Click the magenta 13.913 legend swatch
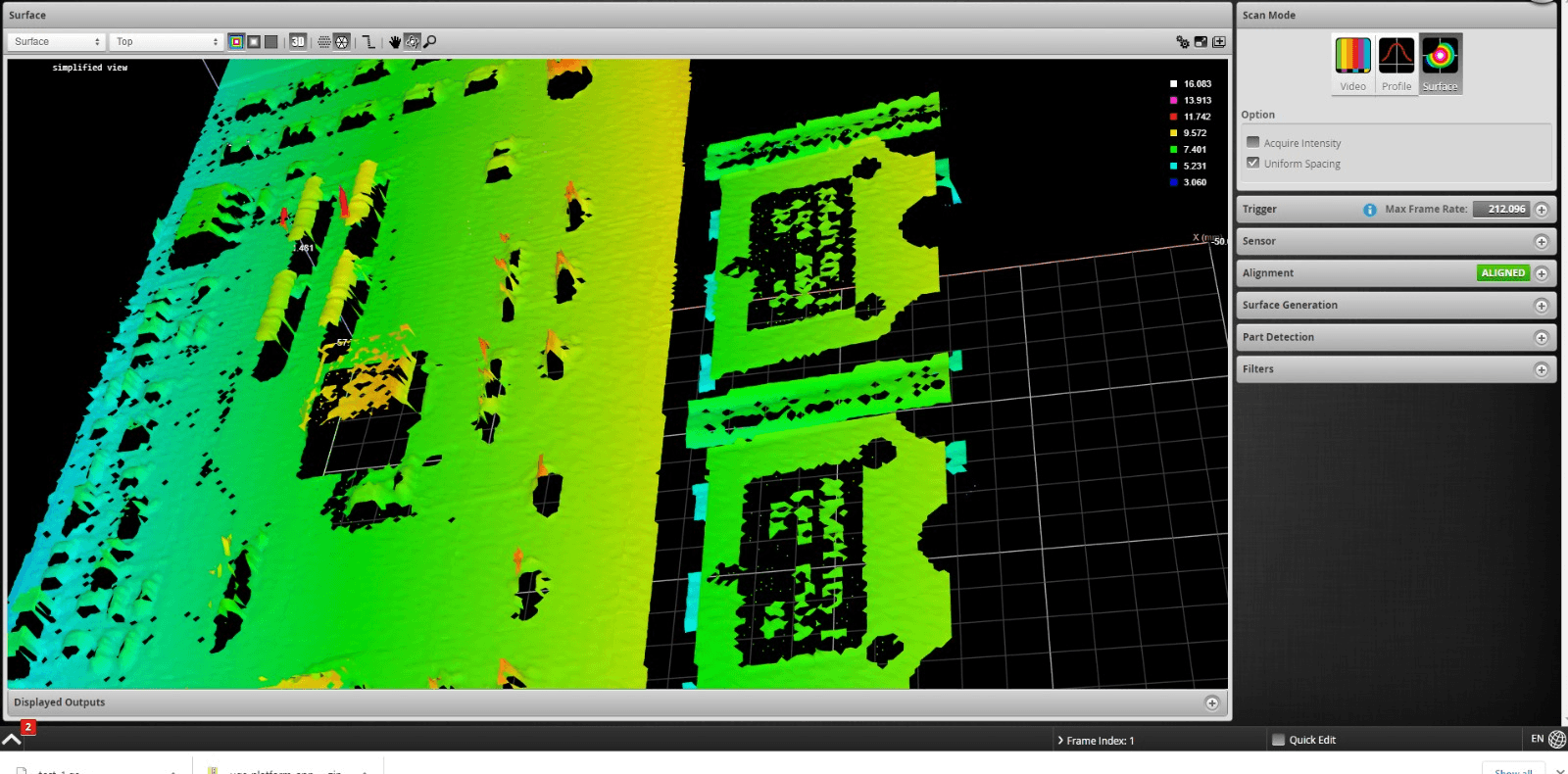Screen dimensions: 1568x774 click(1174, 100)
